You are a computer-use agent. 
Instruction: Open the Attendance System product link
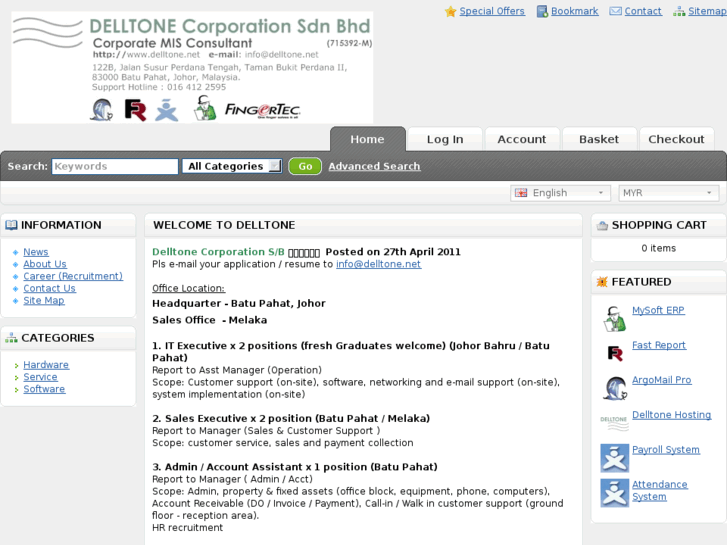tap(660, 490)
